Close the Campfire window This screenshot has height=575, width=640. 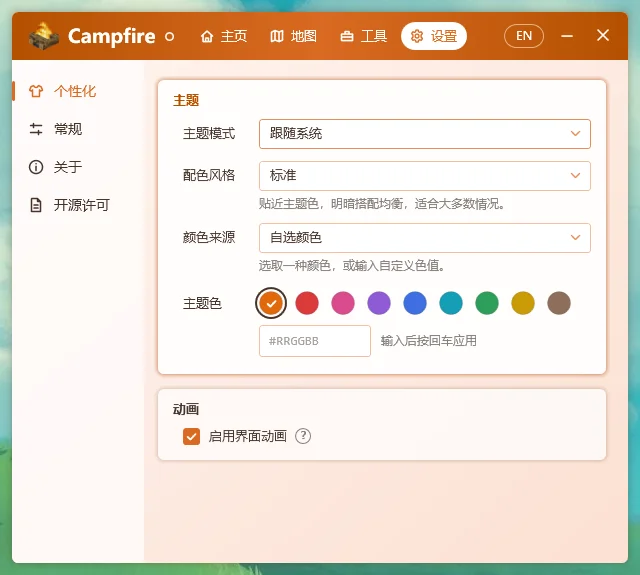tap(602, 36)
